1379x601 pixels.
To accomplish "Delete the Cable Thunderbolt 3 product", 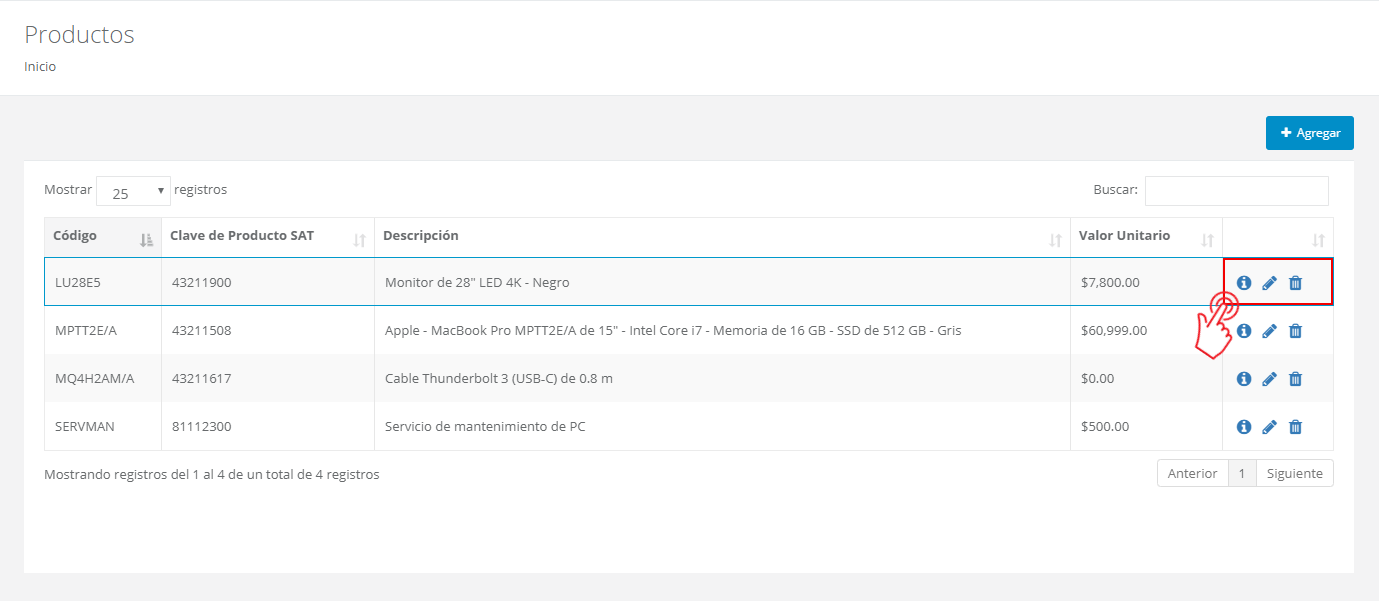I will point(1295,379).
